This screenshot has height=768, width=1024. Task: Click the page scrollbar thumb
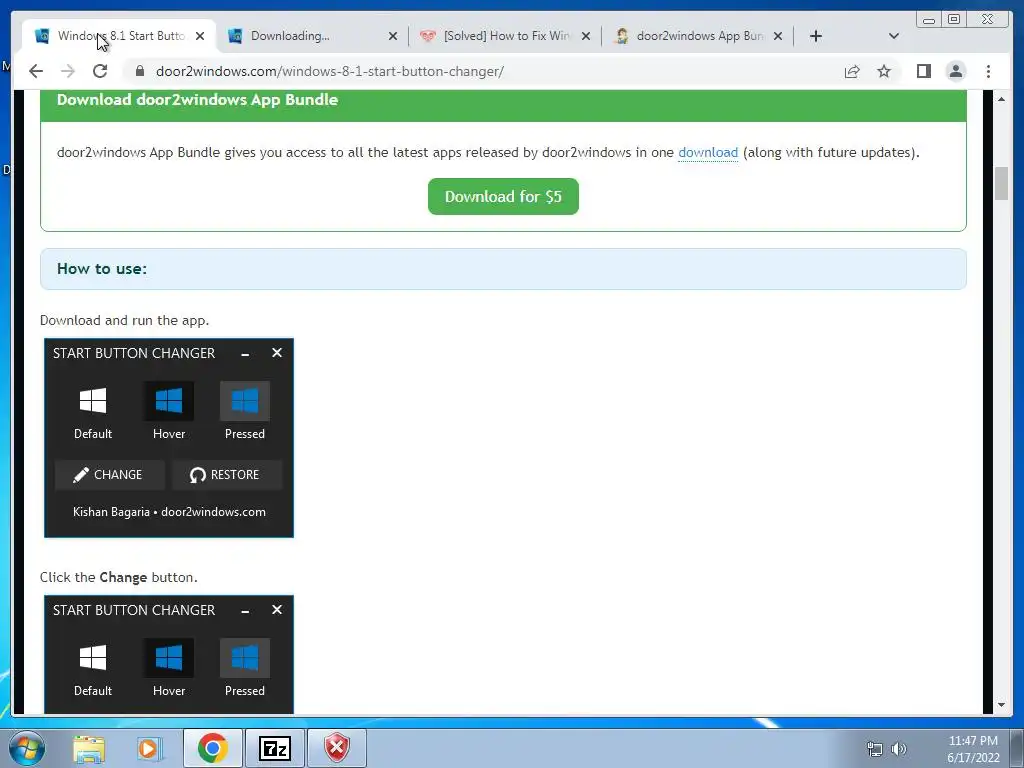click(x=1001, y=184)
